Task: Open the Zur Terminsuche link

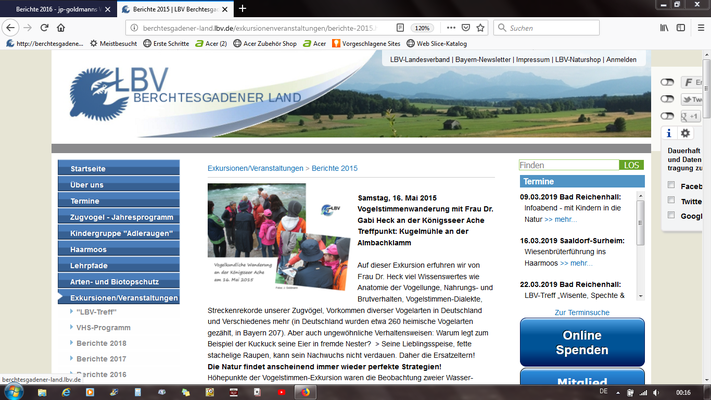Action: tap(582, 312)
